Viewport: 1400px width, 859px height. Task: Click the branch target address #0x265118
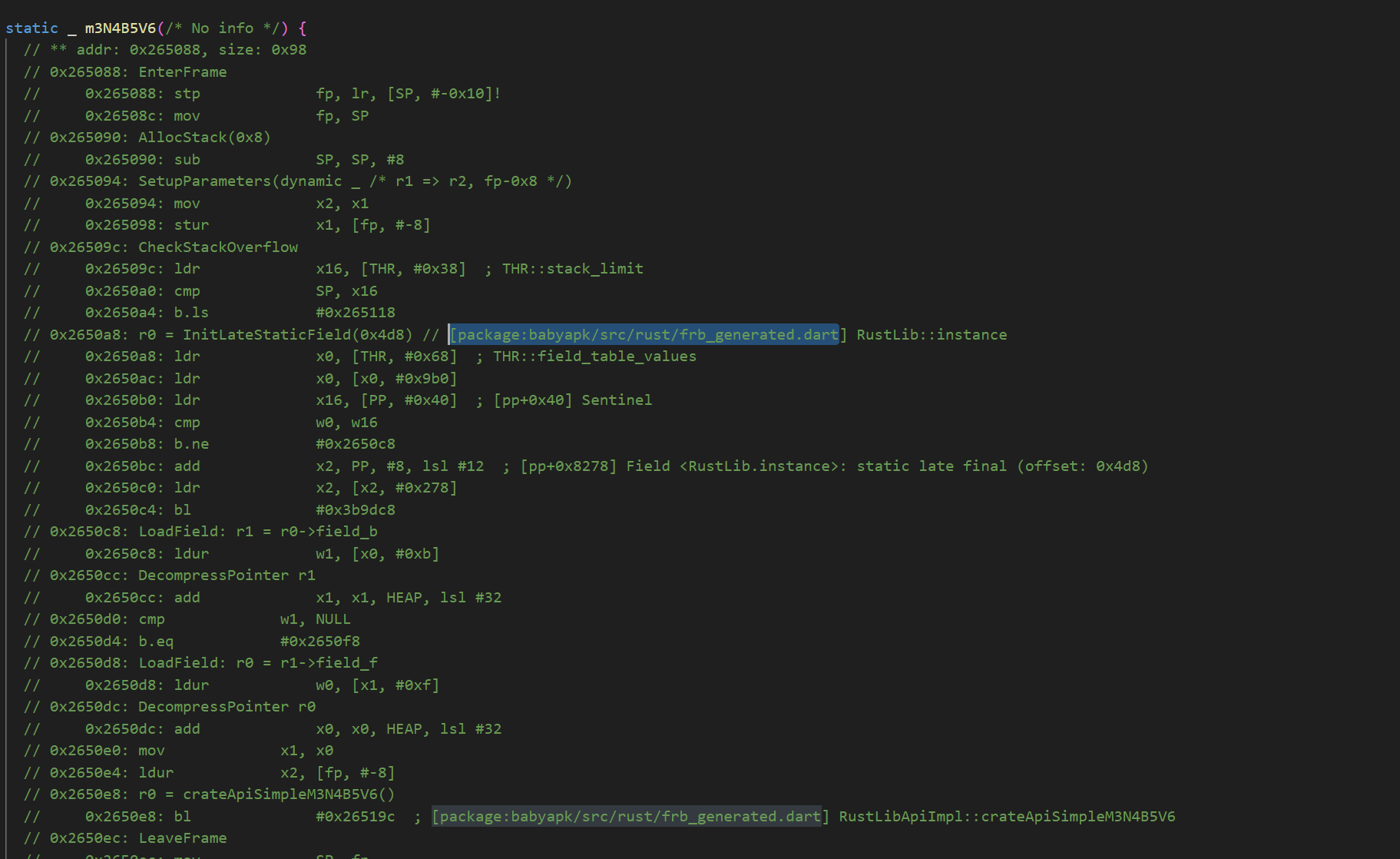point(356,313)
